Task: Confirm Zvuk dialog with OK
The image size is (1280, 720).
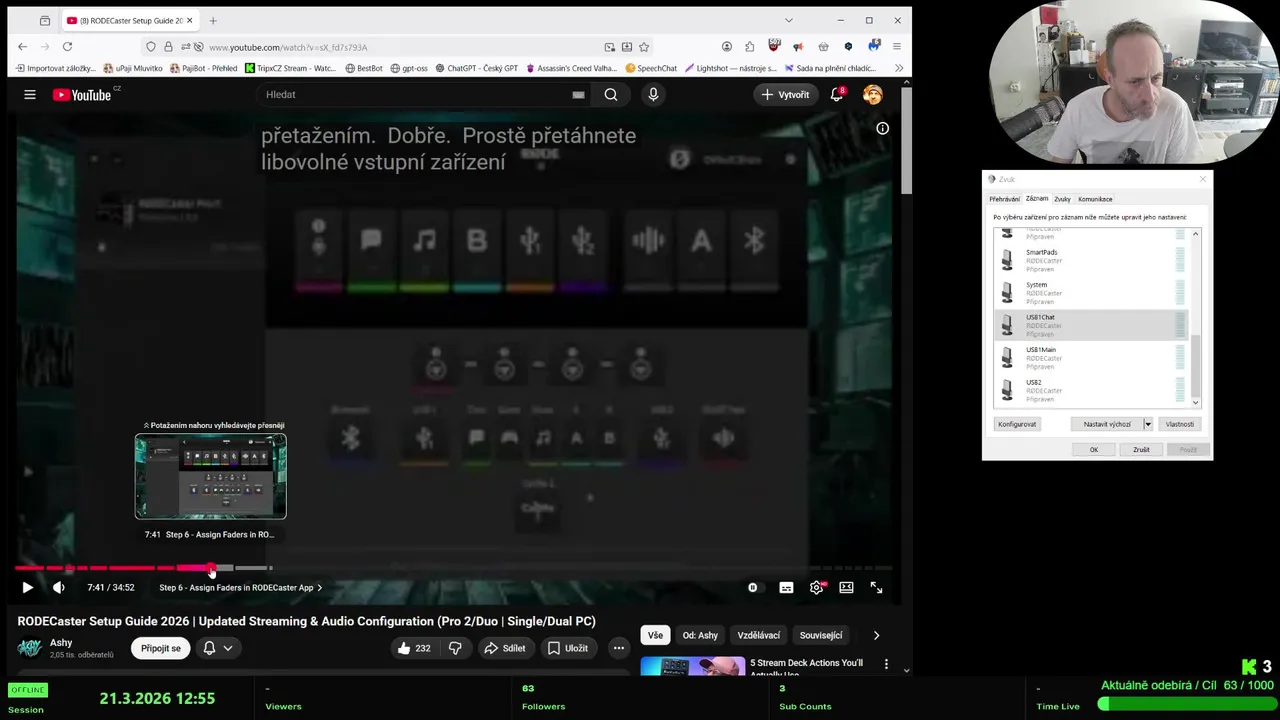Action: pos(1094,450)
